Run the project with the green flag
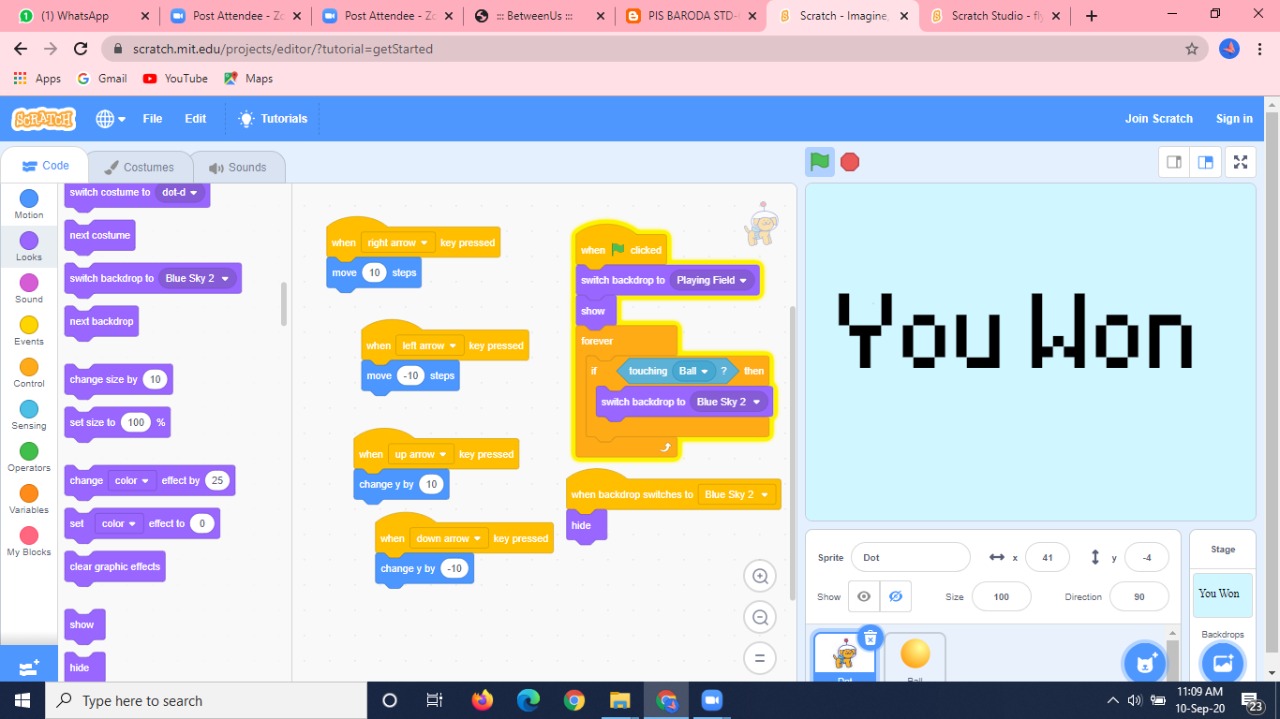This screenshot has height=719, width=1280. point(819,160)
